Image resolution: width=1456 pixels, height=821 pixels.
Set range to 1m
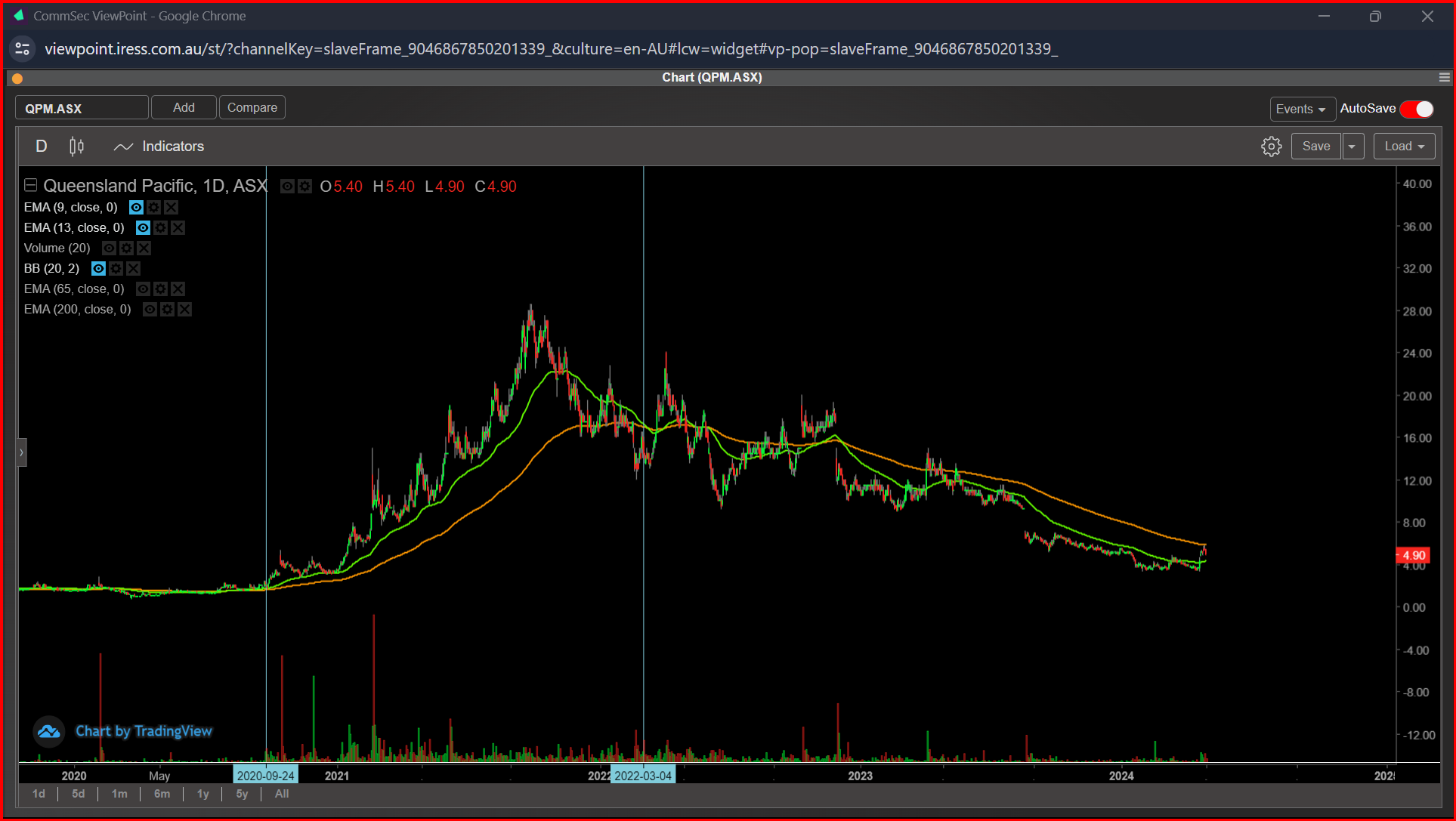click(x=119, y=794)
